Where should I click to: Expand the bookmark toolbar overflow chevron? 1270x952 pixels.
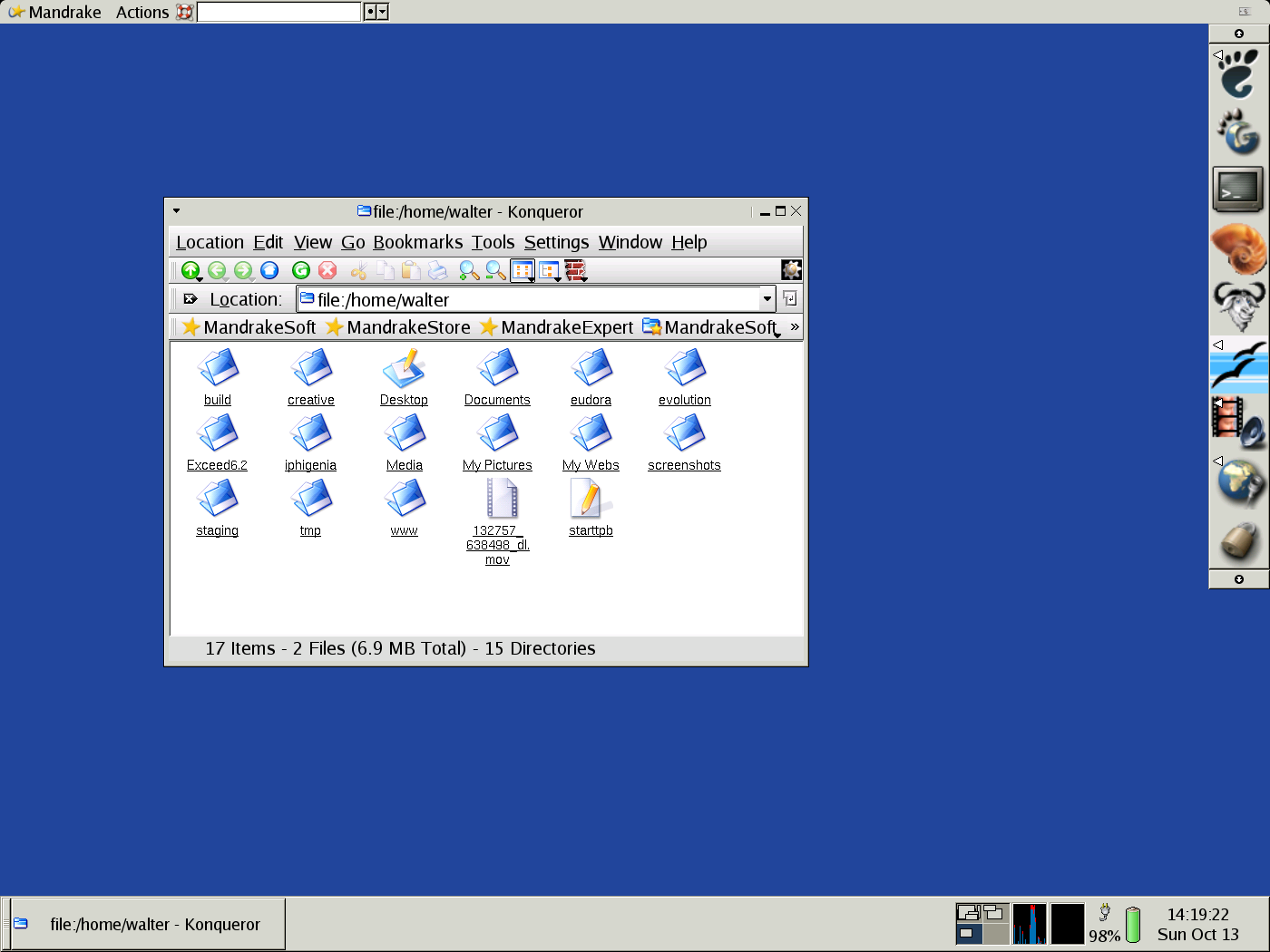[795, 327]
